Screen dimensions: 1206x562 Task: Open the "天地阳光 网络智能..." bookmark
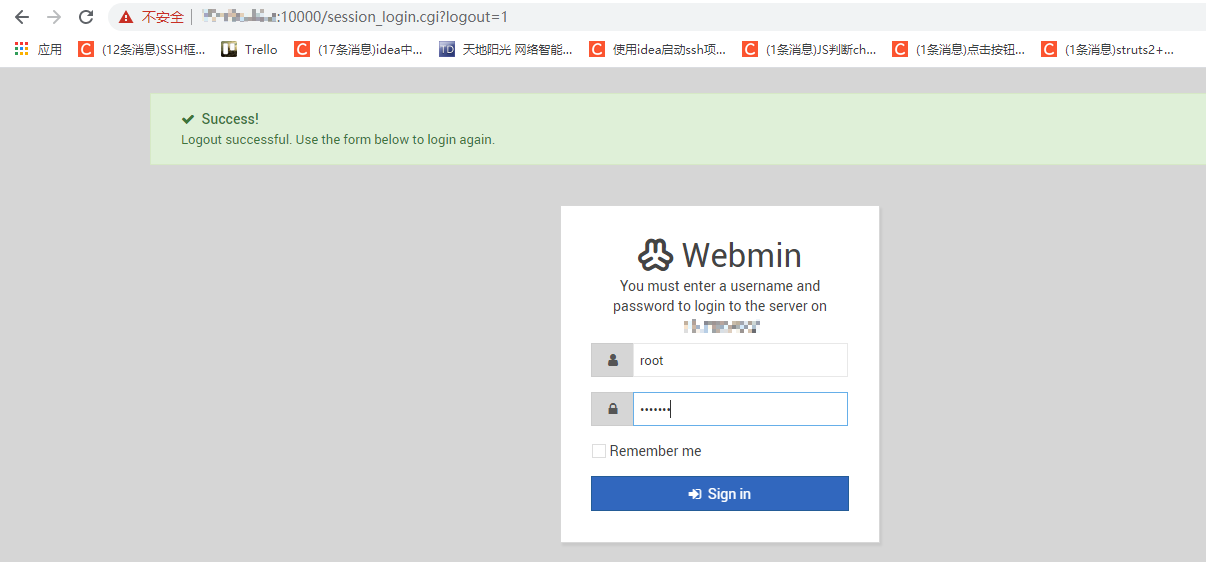[506, 49]
